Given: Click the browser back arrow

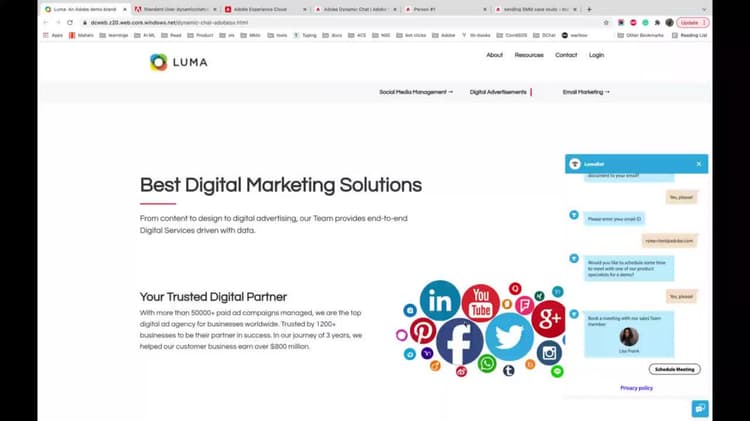Looking at the screenshot, I should coord(46,22).
